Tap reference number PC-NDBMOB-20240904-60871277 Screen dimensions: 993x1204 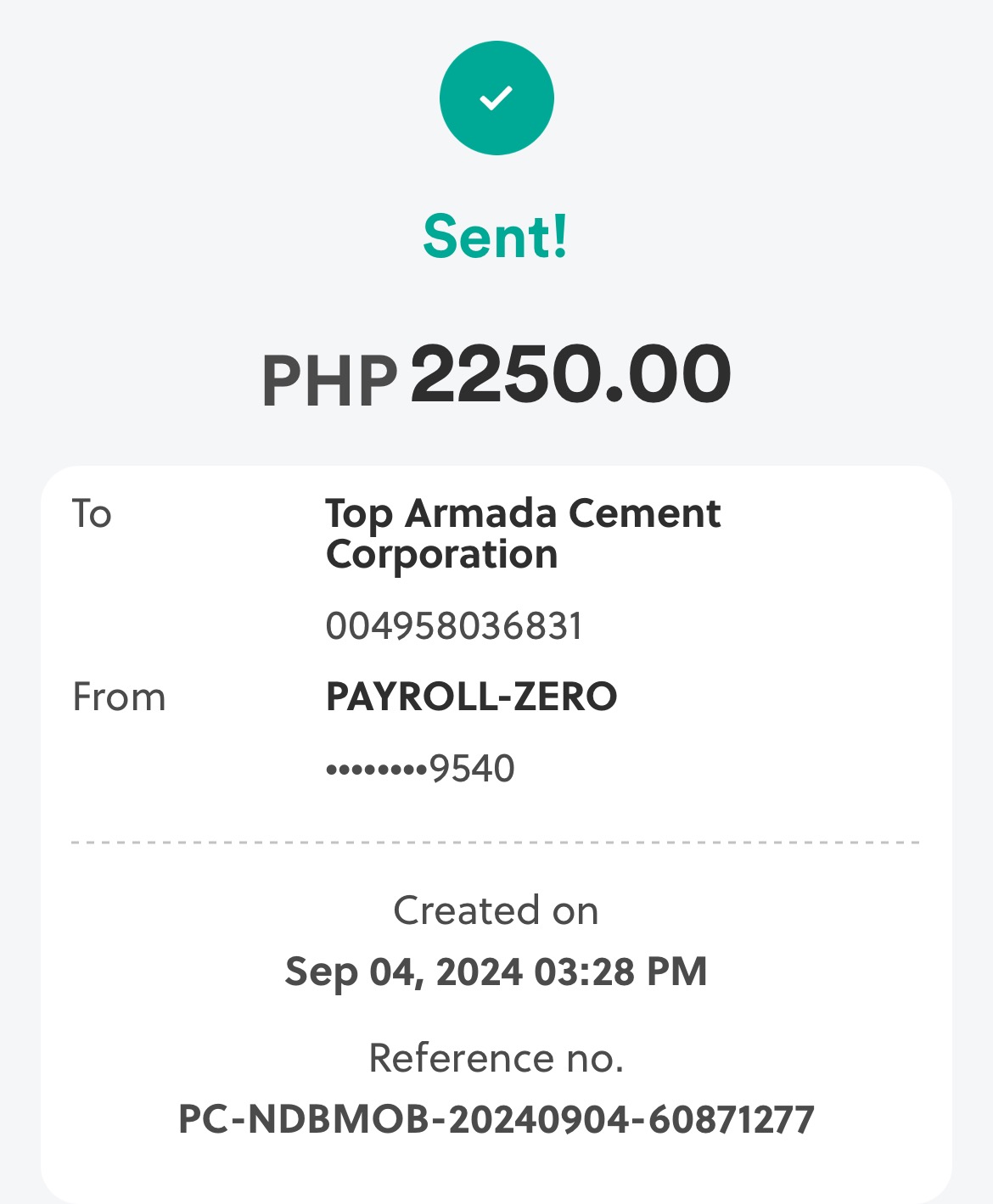[496, 1119]
